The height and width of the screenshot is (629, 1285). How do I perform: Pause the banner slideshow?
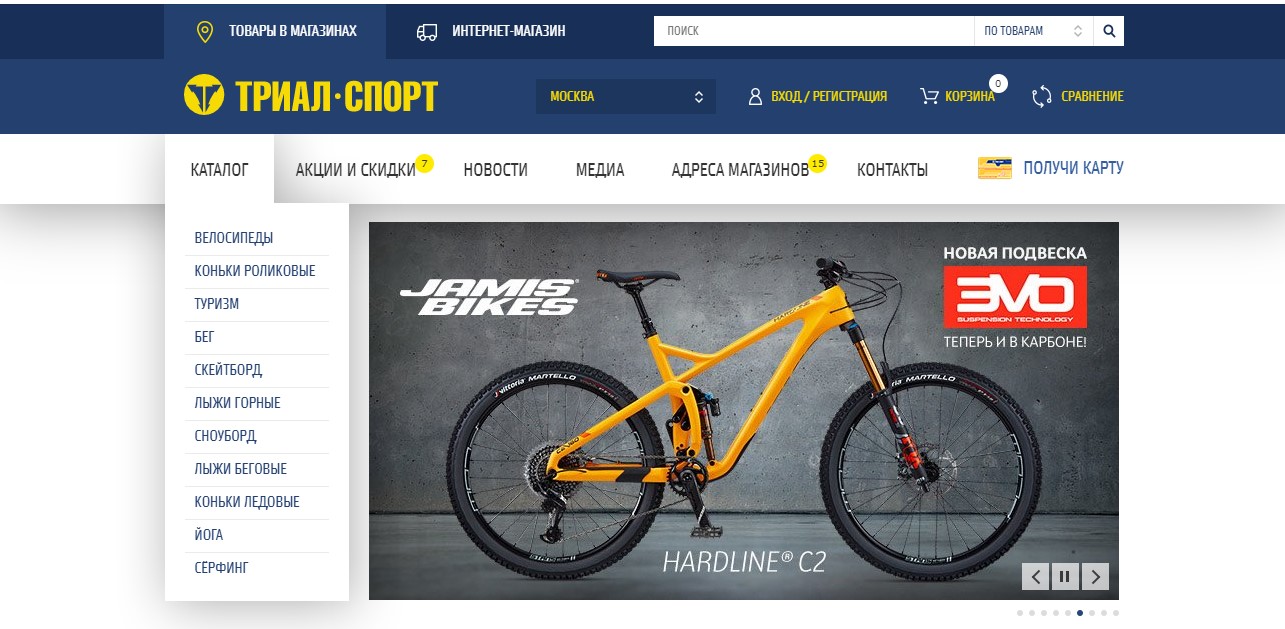tap(1065, 577)
